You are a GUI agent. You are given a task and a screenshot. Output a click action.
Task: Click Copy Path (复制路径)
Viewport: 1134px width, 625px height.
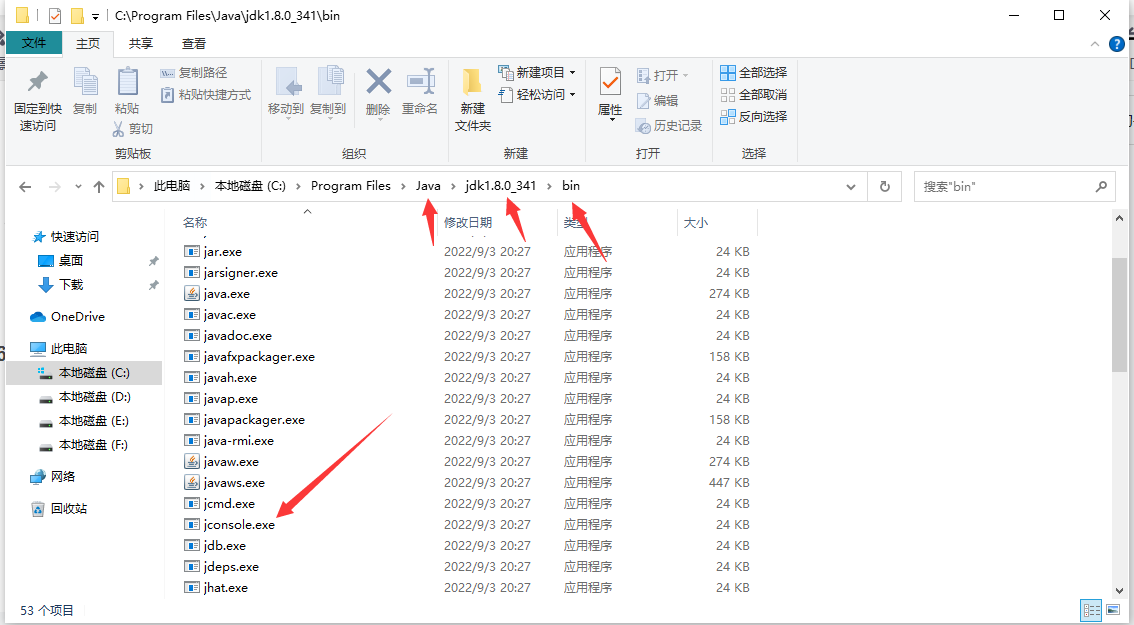pyautogui.click(x=194, y=72)
